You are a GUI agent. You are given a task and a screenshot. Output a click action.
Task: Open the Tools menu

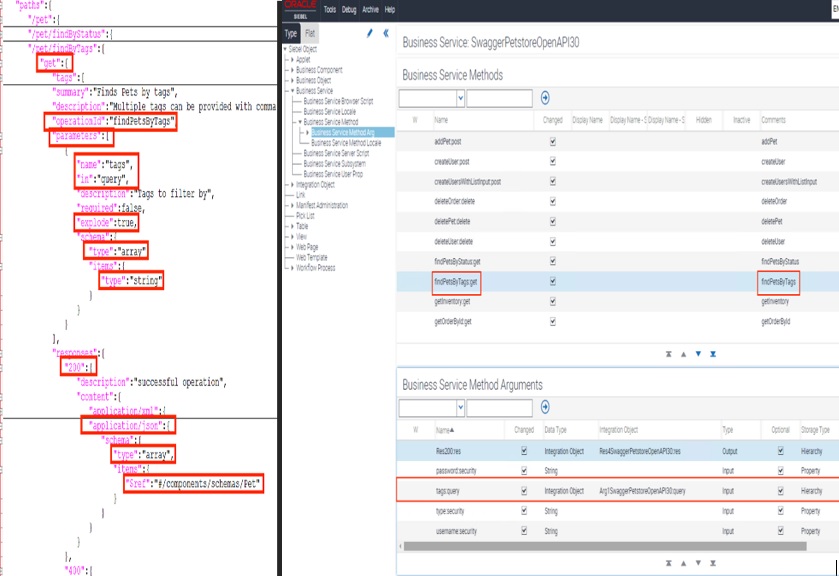click(x=330, y=10)
